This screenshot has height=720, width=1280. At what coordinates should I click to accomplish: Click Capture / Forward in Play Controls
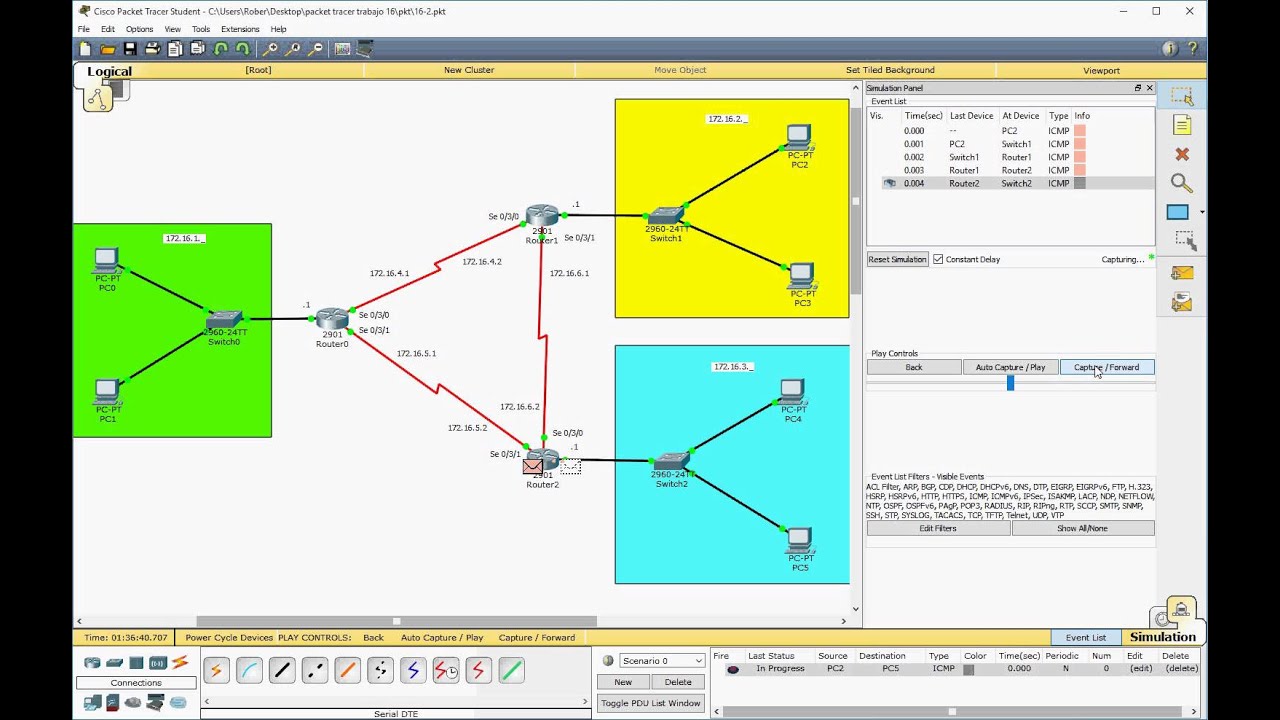click(x=1106, y=367)
